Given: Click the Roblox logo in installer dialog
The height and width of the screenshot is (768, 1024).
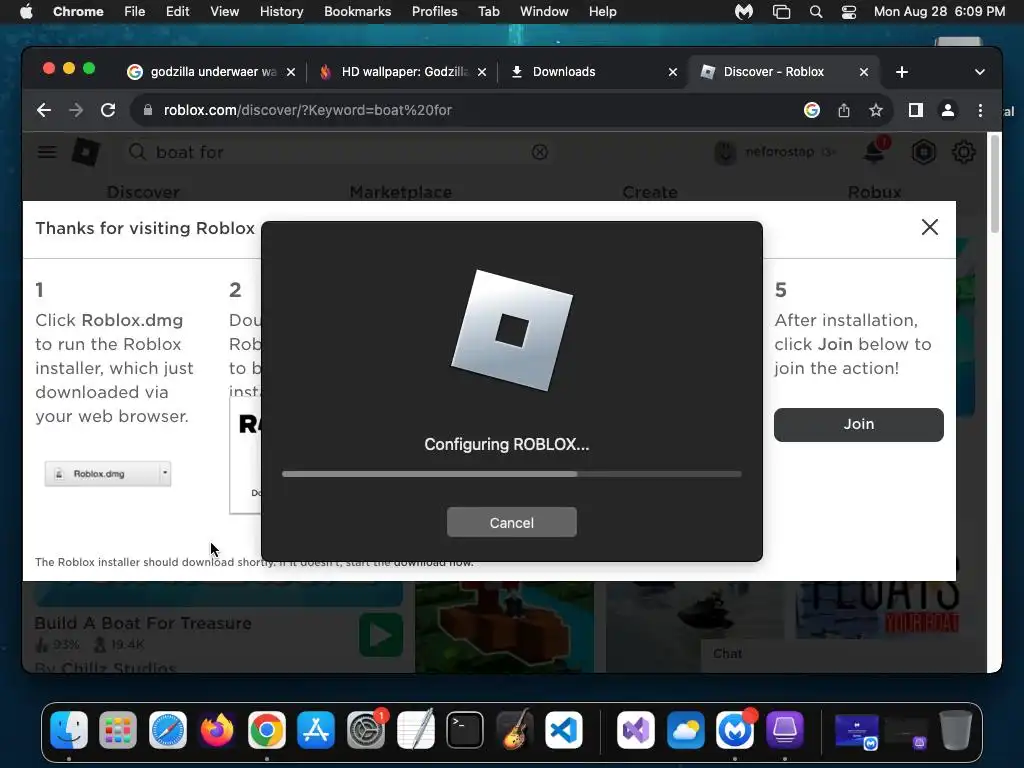Looking at the screenshot, I should (x=511, y=330).
